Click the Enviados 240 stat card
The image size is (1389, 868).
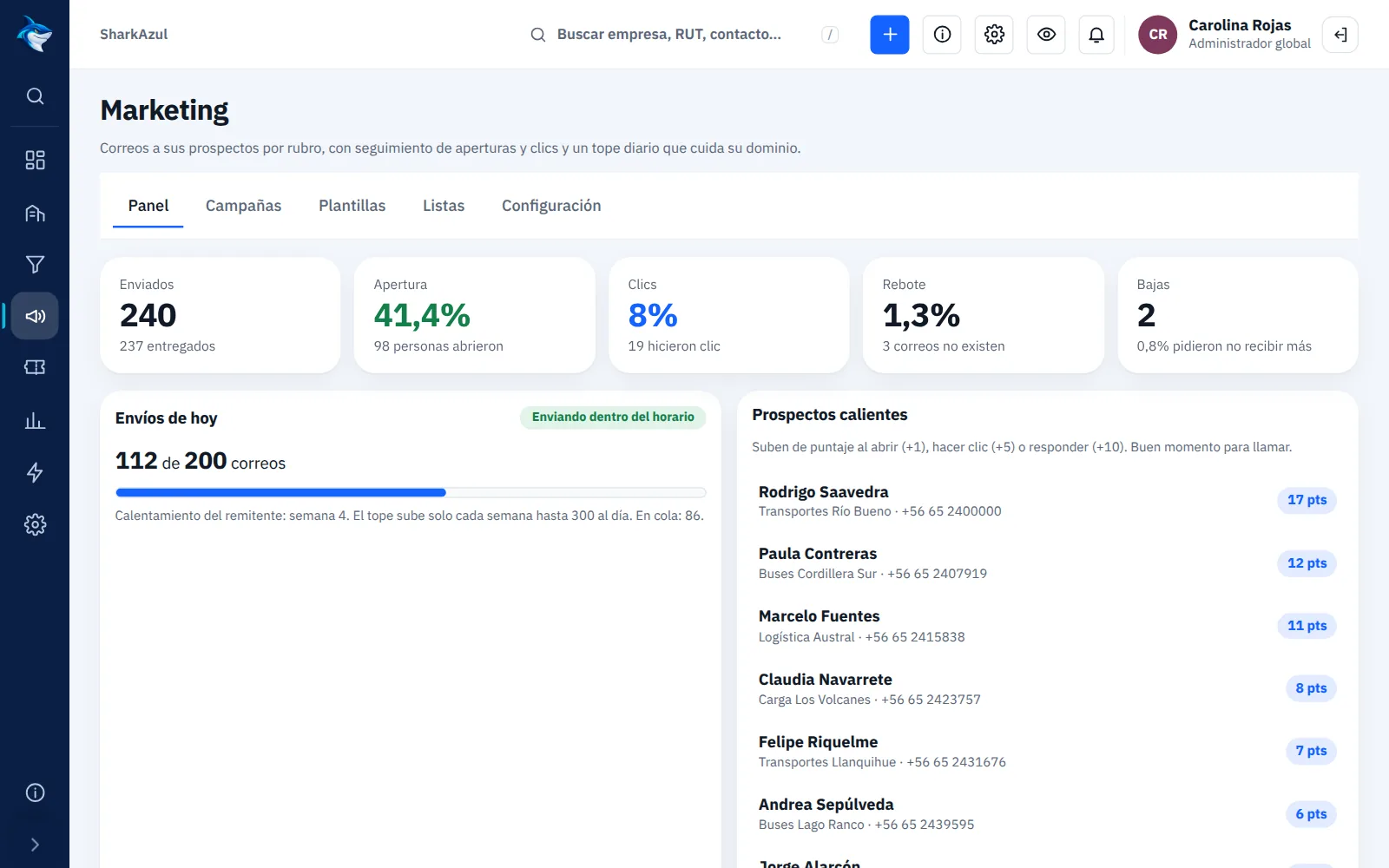coord(221,315)
